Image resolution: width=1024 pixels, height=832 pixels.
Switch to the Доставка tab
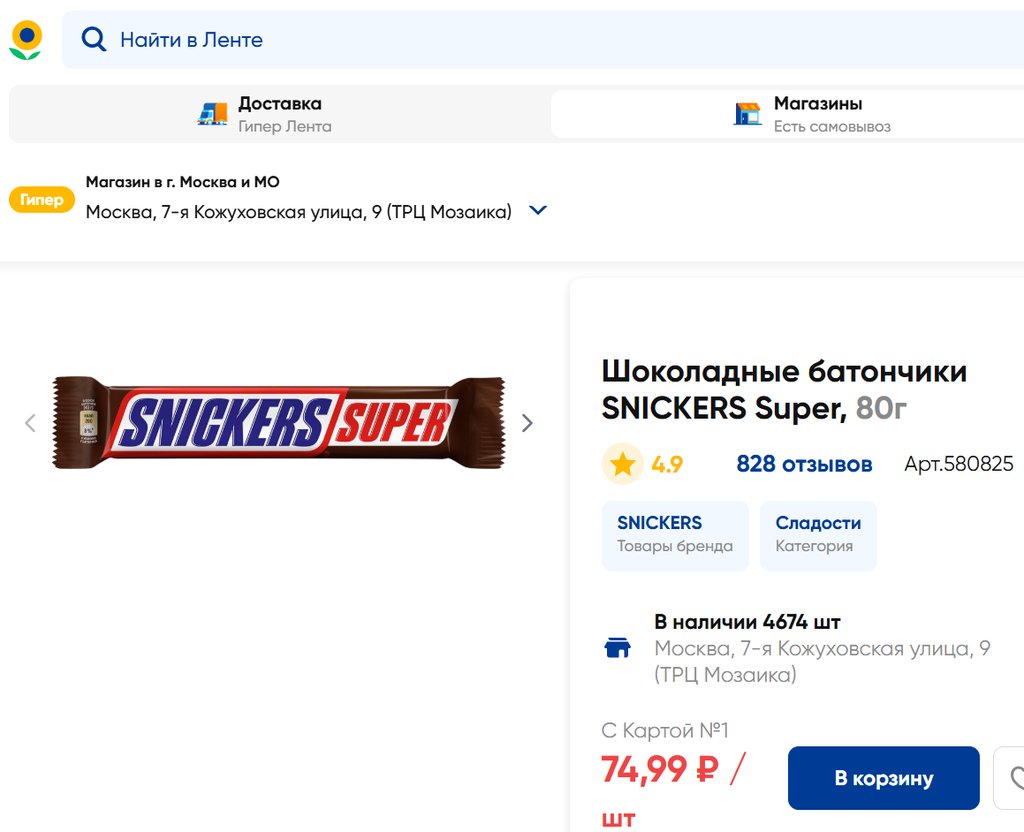coord(280,114)
